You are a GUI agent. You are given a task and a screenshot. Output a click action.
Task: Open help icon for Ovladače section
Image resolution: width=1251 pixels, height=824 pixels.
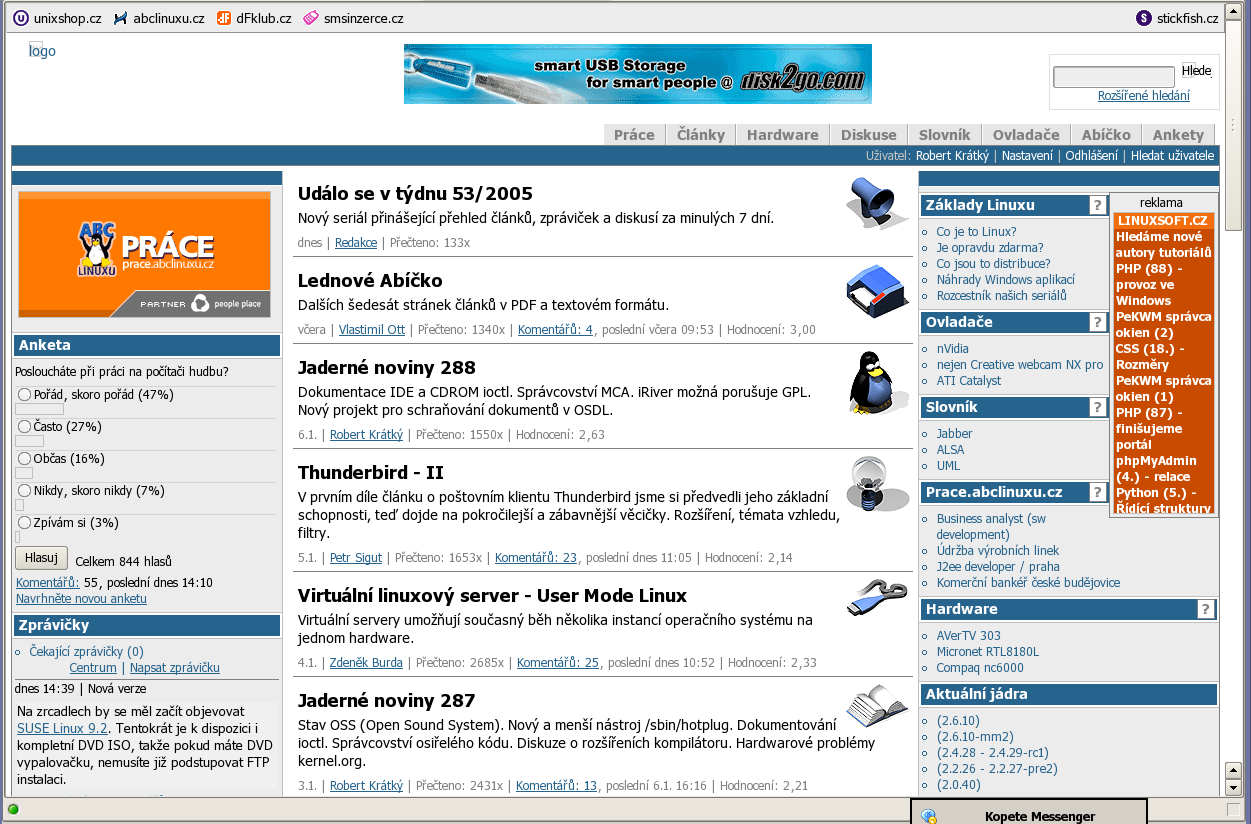[x=1097, y=323]
